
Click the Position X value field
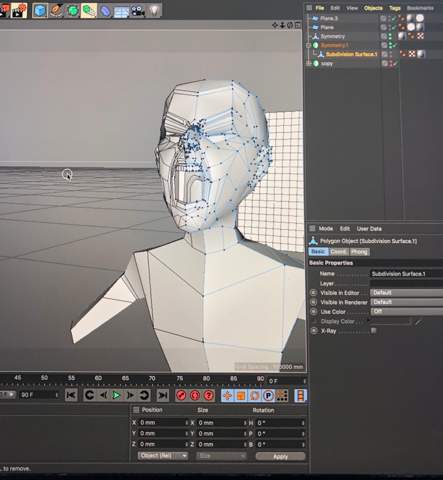point(163,423)
